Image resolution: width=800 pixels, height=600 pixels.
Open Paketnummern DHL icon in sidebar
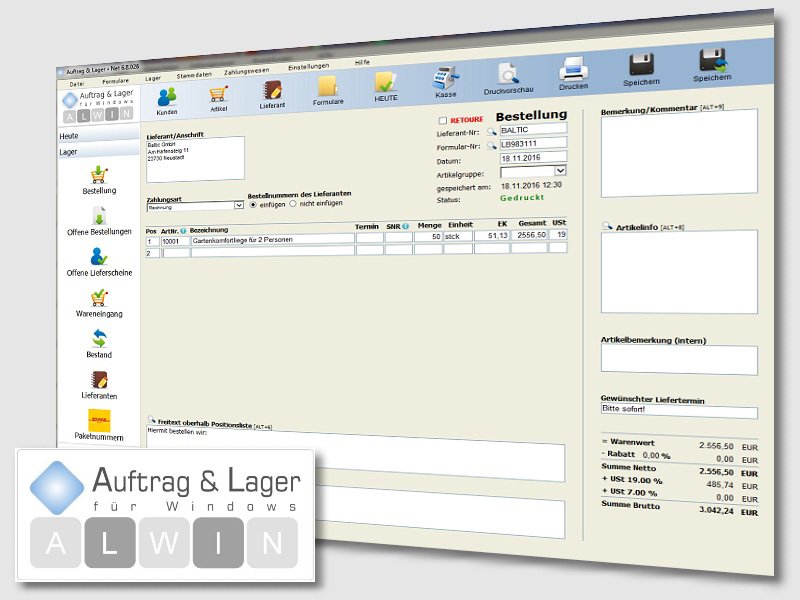pos(99,425)
